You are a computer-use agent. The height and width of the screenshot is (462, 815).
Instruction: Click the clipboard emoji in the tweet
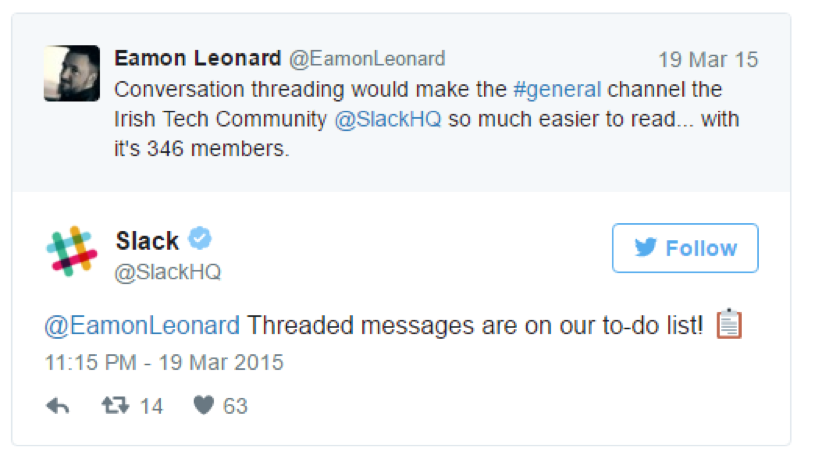pos(729,324)
